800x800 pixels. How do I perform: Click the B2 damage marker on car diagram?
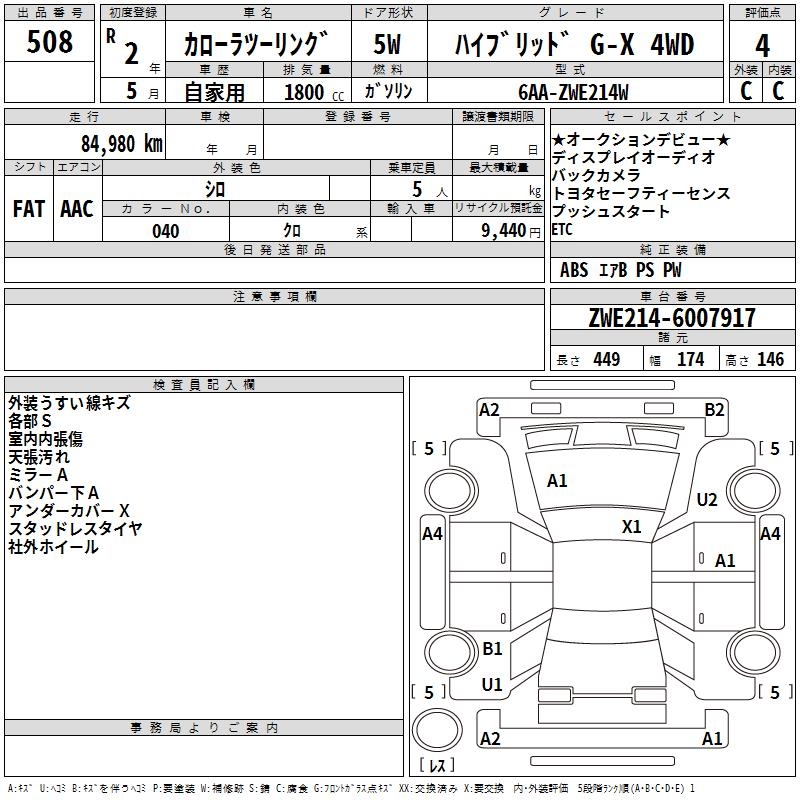click(x=714, y=409)
